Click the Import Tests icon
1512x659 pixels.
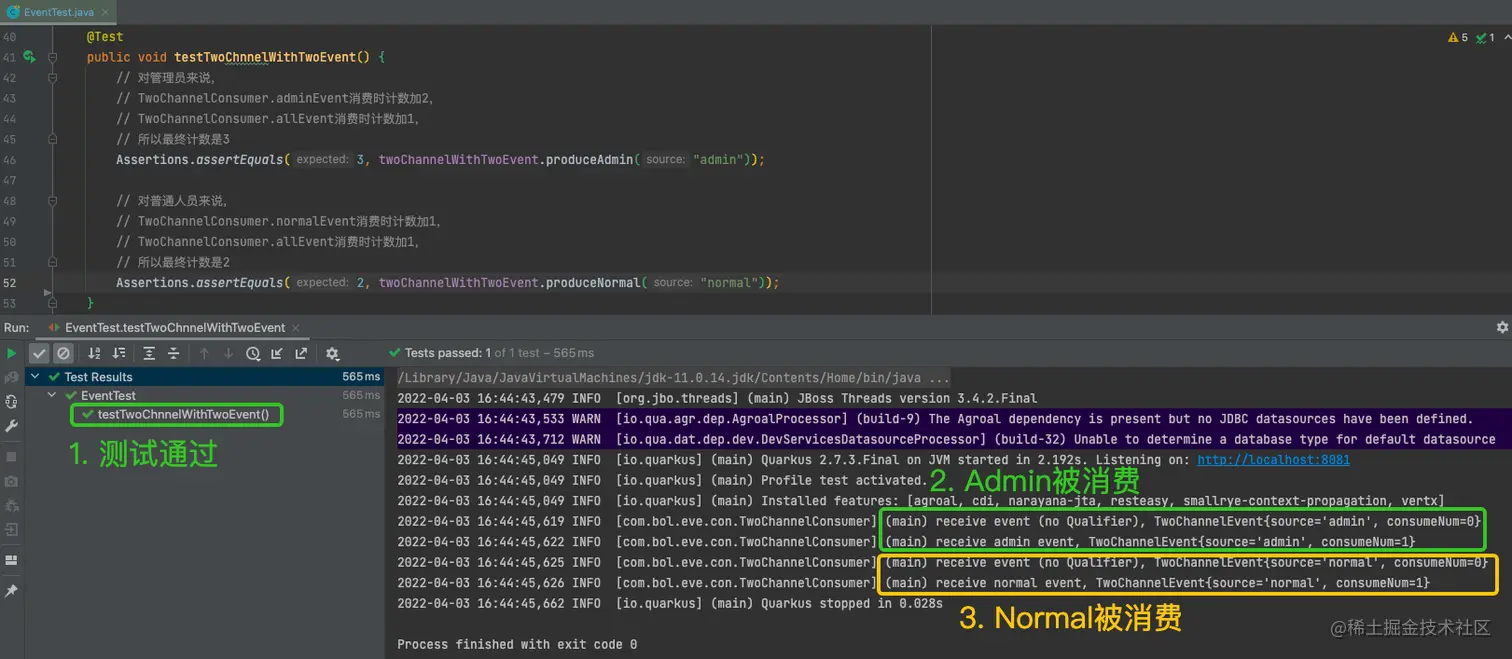click(x=276, y=353)
